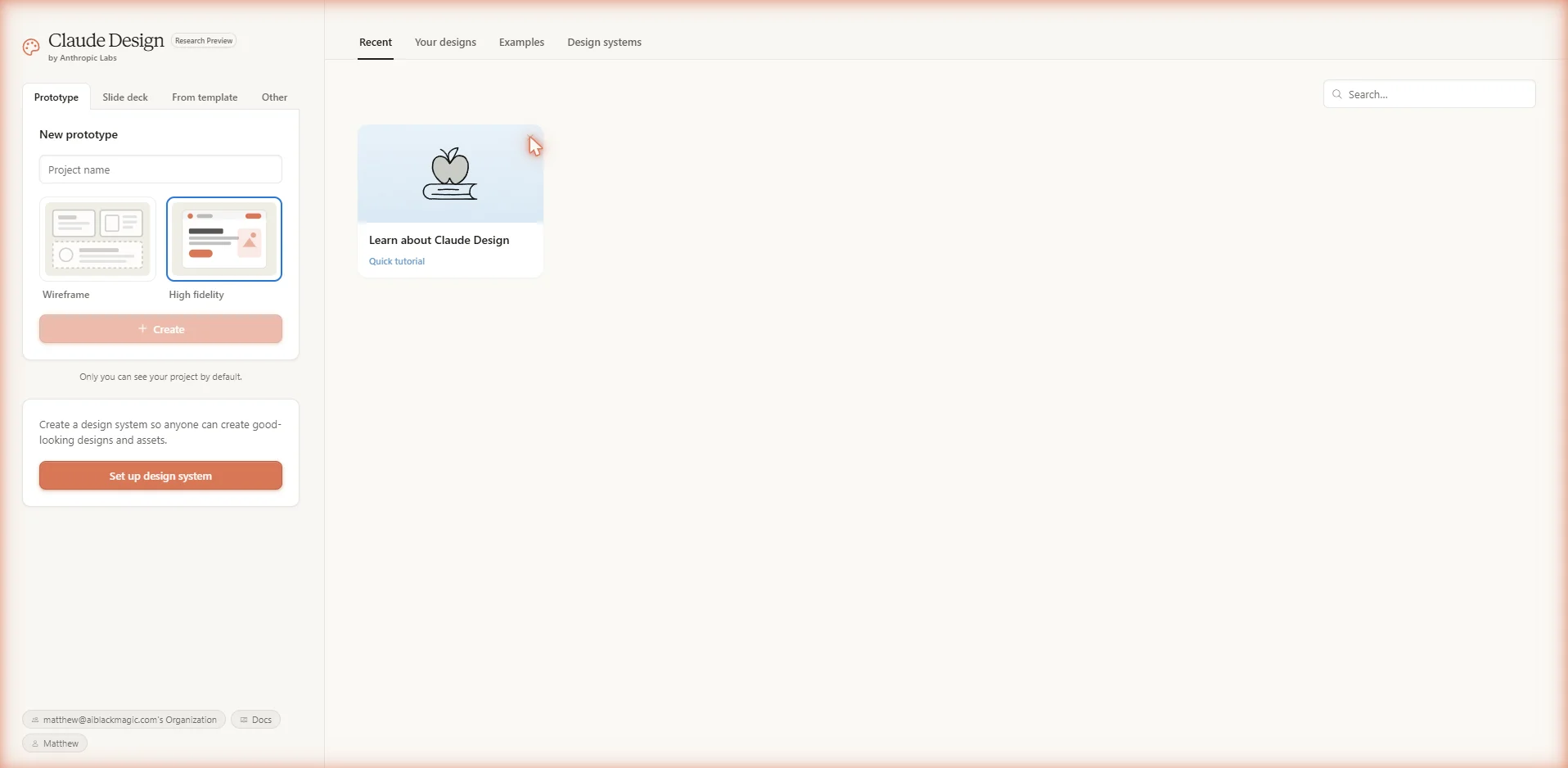Click the Claude Design palette logo icon

coord(31,47)
